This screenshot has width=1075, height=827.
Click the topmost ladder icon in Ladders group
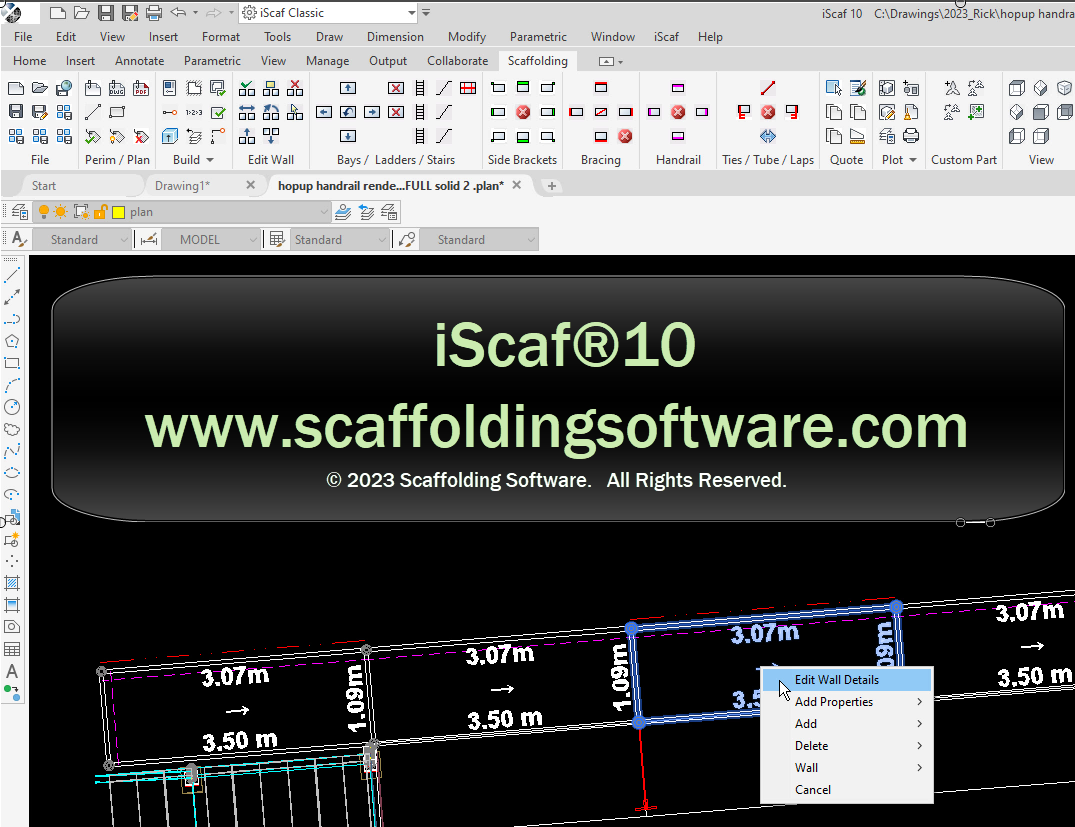click(x=420, y=88)
